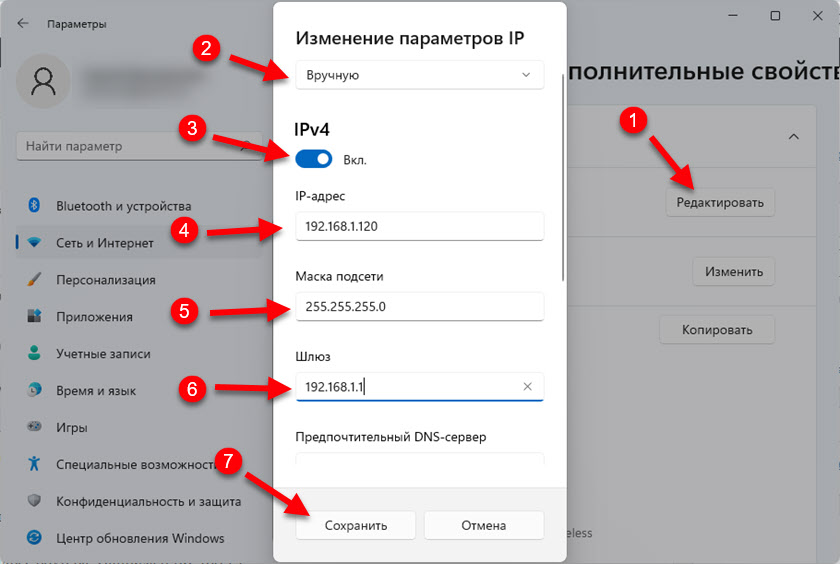Image resolution: width=840 pixels, height=564 pixels.
Task: Open Accounts via the person icon
Action: tap(33, 354)
